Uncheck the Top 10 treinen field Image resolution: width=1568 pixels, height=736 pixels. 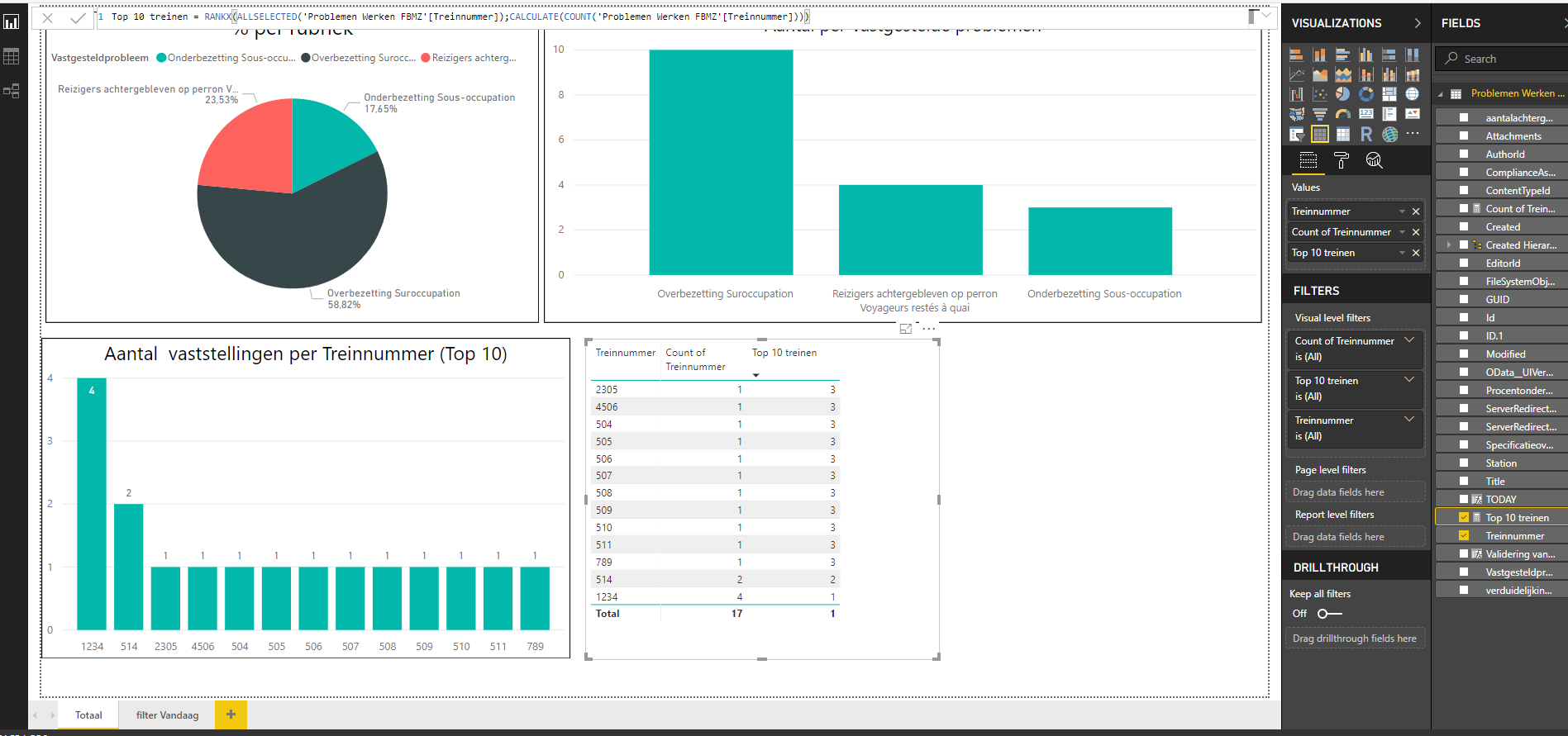click(x=1463, y=518)
